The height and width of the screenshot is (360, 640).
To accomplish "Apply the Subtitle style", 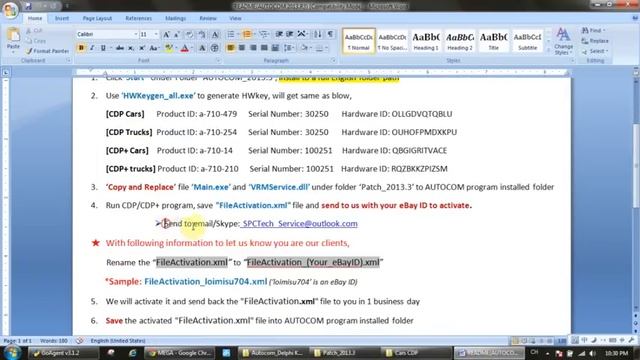I will click(527, 41).
